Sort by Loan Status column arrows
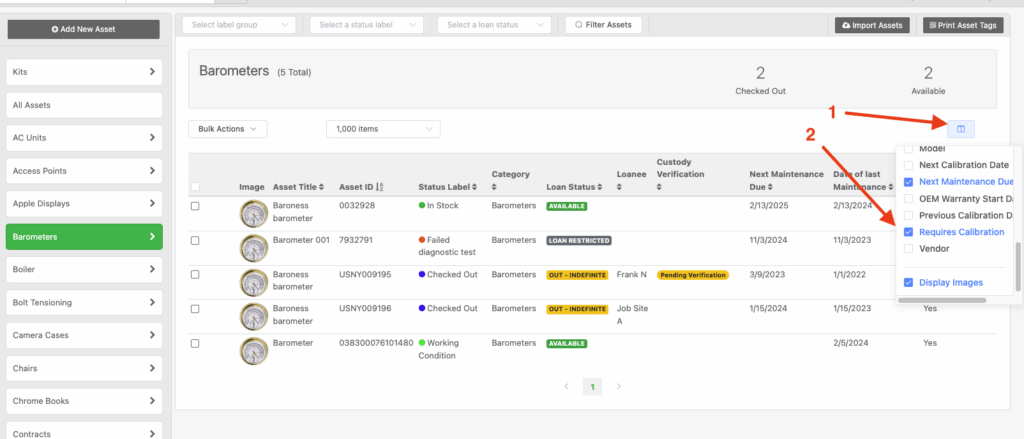The height and width of the screenshot is (439, 1024). coord(600,187)
